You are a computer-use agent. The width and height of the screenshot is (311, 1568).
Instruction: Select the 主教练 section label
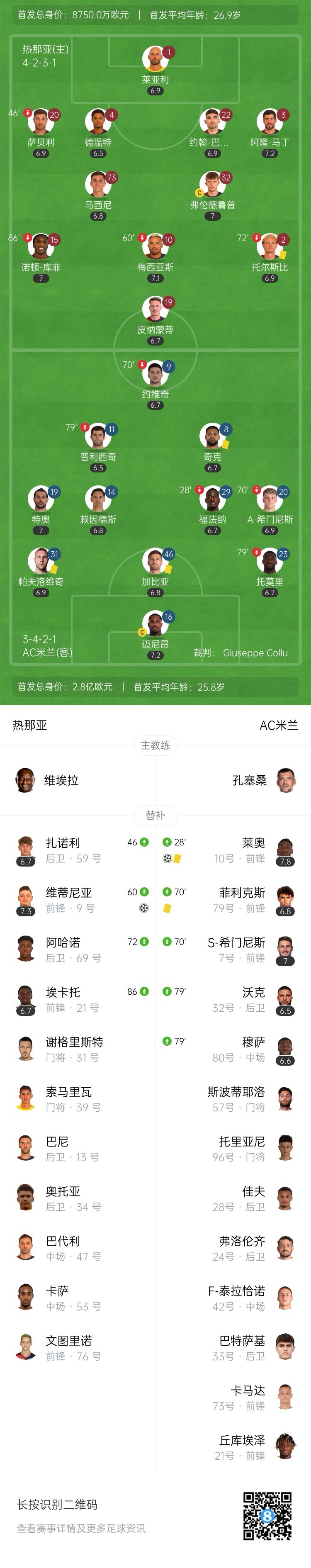tap(155, 745)
